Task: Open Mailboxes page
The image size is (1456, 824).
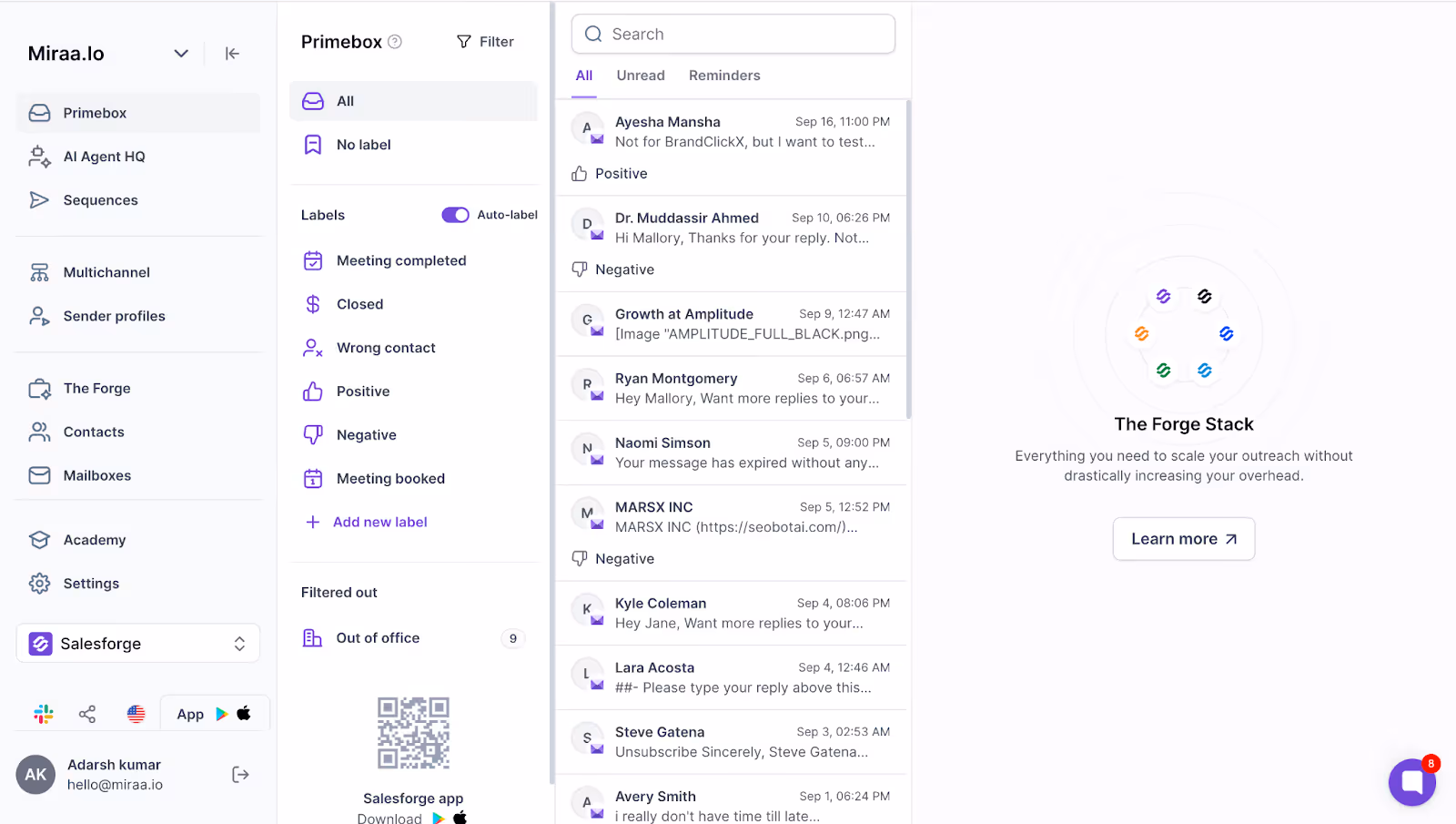Action: pos(138,476)
